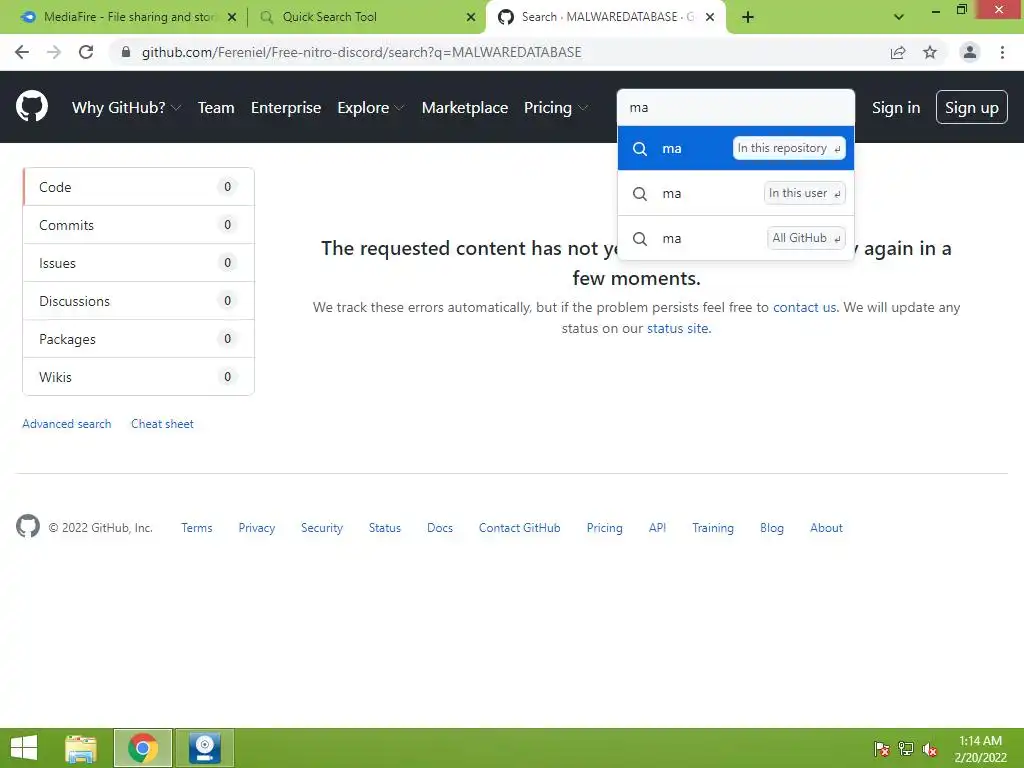Select Issues results filter

pyautogui.click(x=138, y=263)
